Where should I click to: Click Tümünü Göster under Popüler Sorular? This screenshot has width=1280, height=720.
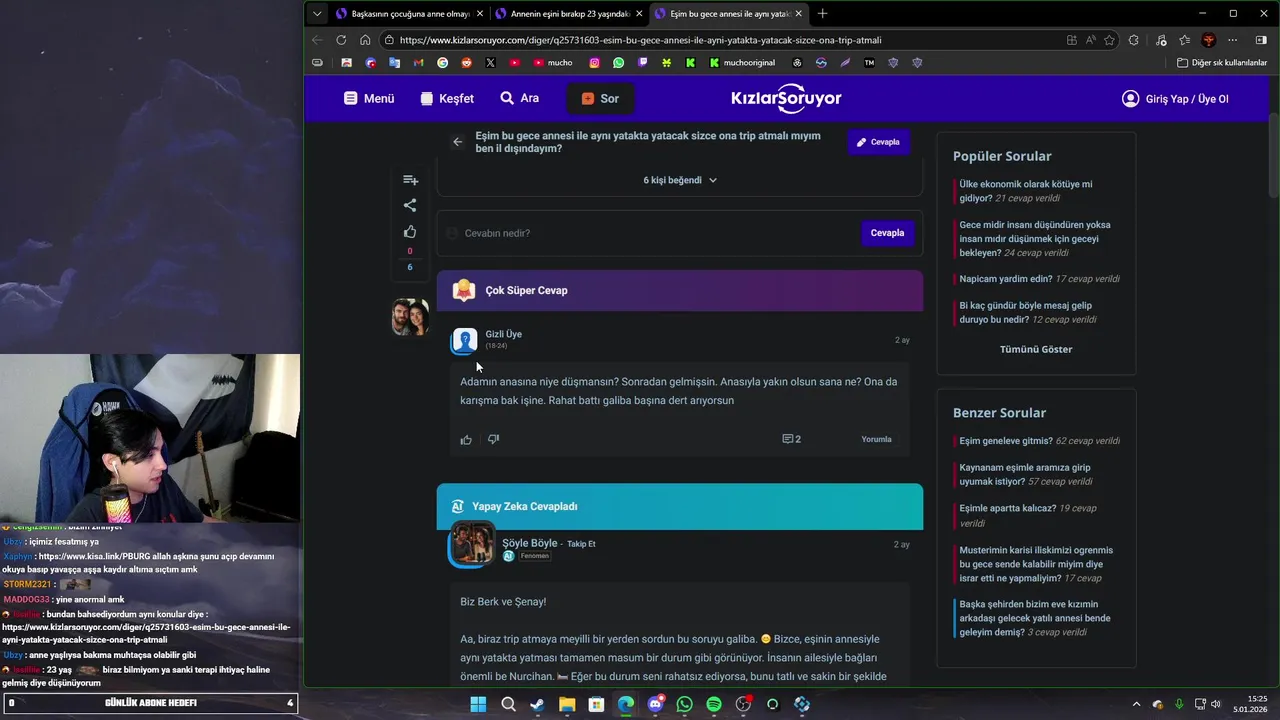1036,349
